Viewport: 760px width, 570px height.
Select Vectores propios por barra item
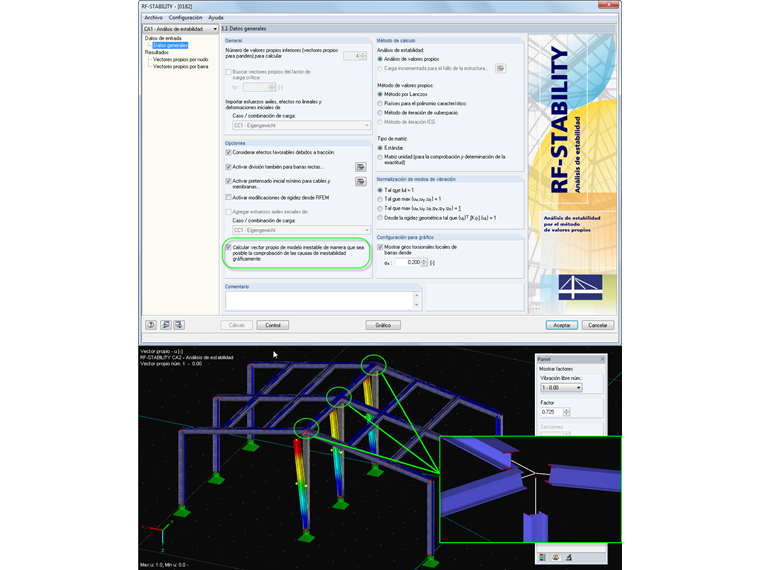pyautogui.click(x=180, y=67)
